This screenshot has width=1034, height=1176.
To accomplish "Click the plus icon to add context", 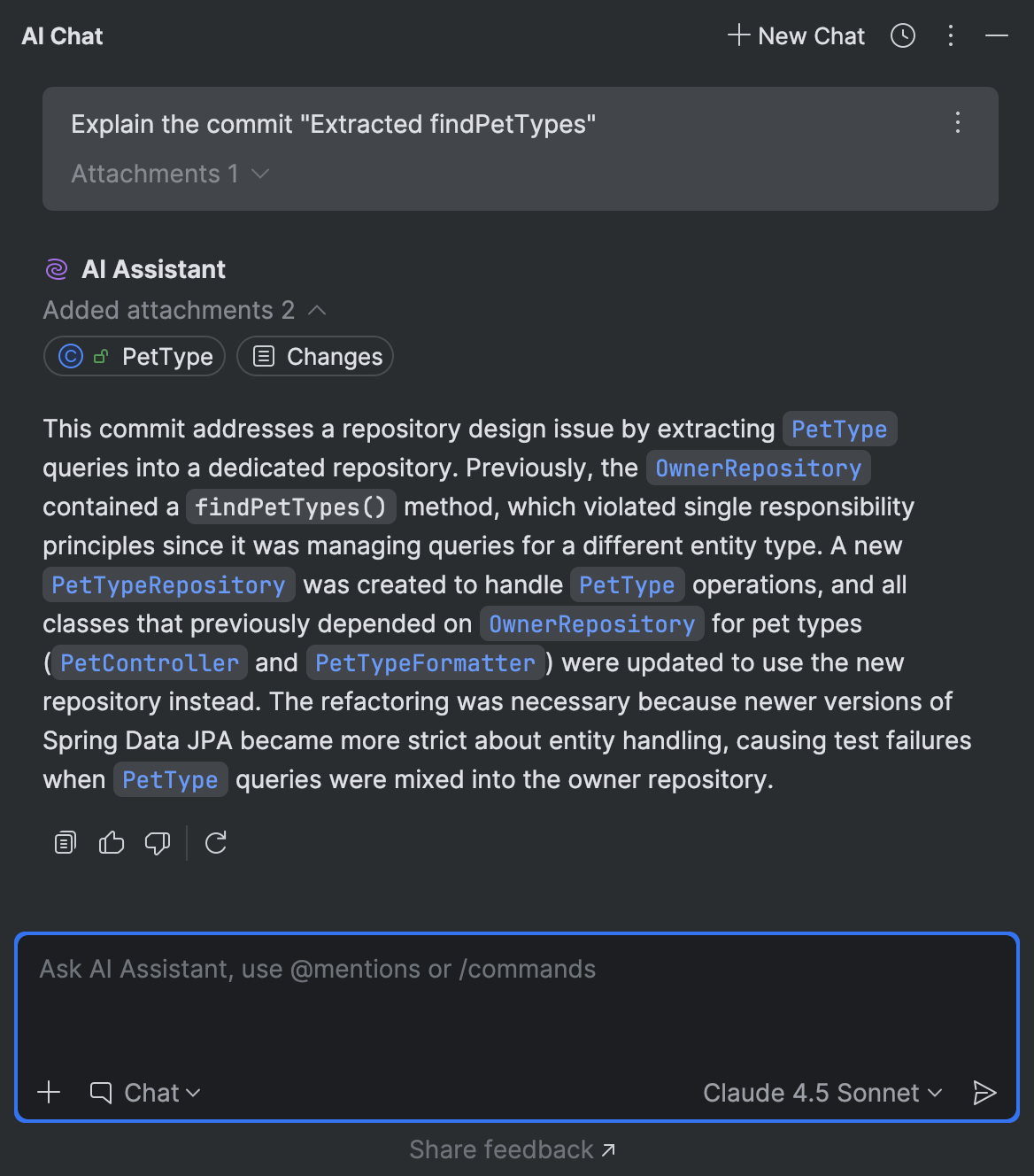I will 49,1092.
